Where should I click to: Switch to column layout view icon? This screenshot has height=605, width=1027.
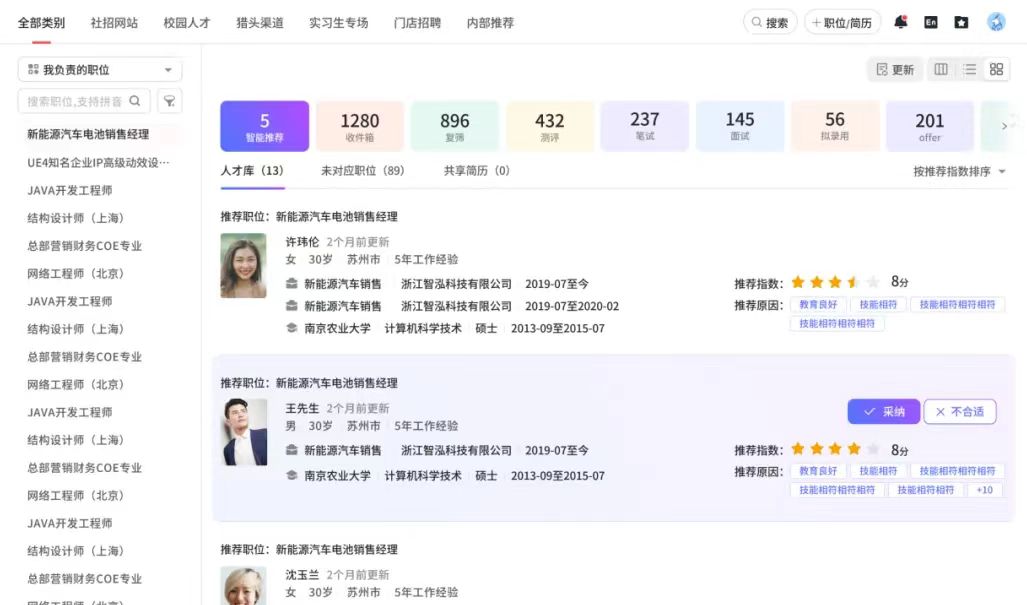[x=941, y=69]
